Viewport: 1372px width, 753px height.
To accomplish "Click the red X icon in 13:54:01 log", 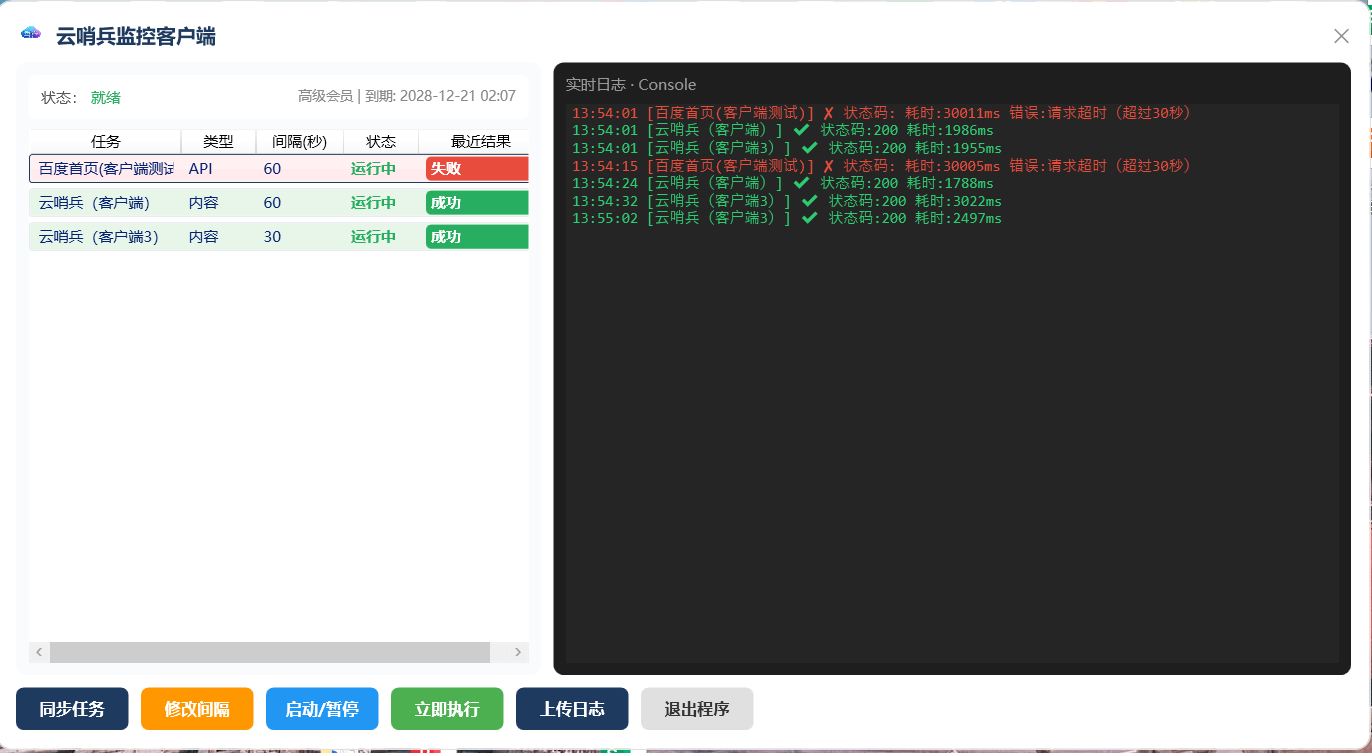I will (x=828, y=113).
